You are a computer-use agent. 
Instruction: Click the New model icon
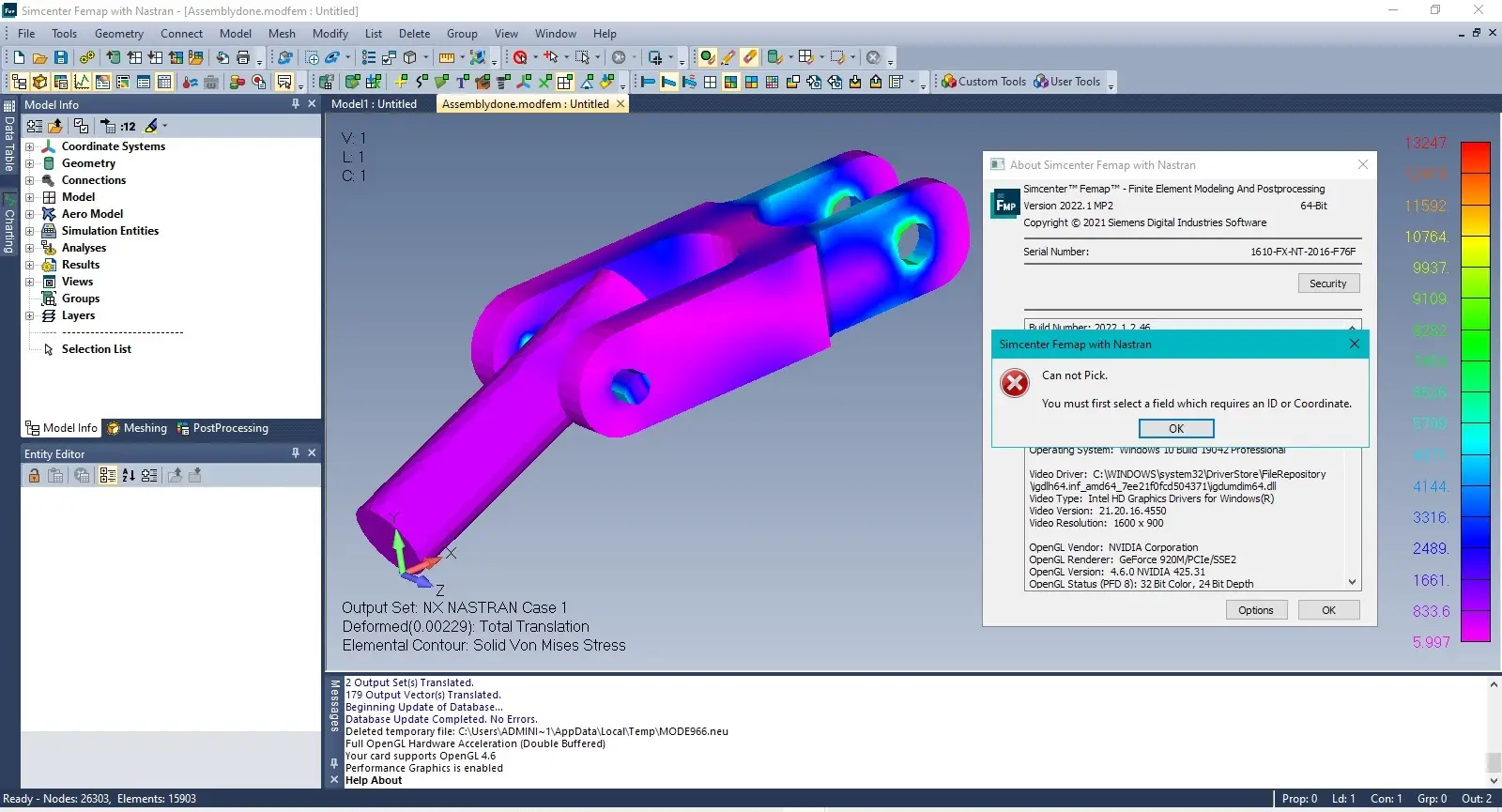[19, 57]
